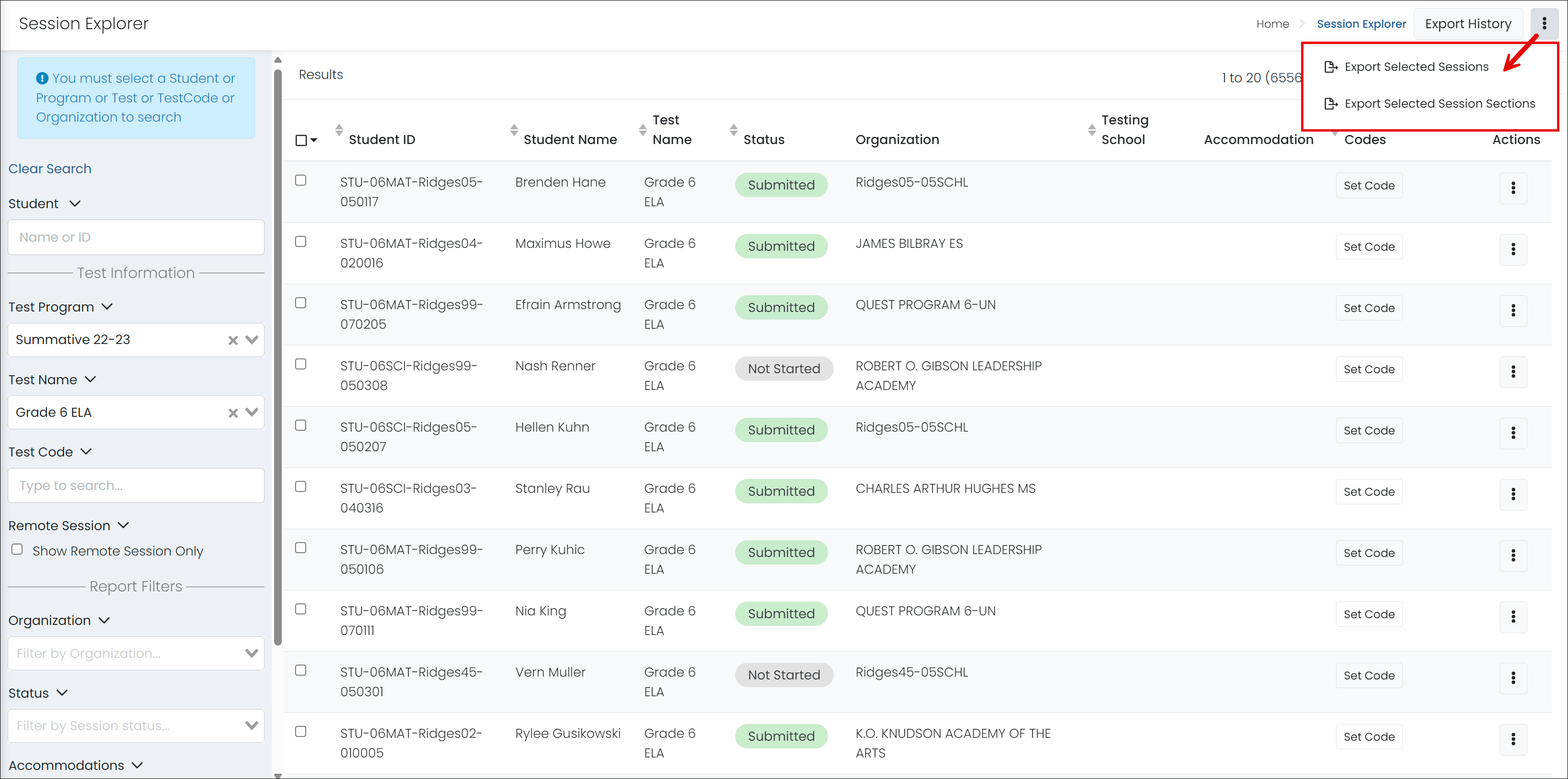Clear the Summative 22-23 test program selection
Image resolution: width=1568 pixels, height=779 pixels.
[232, 341]
